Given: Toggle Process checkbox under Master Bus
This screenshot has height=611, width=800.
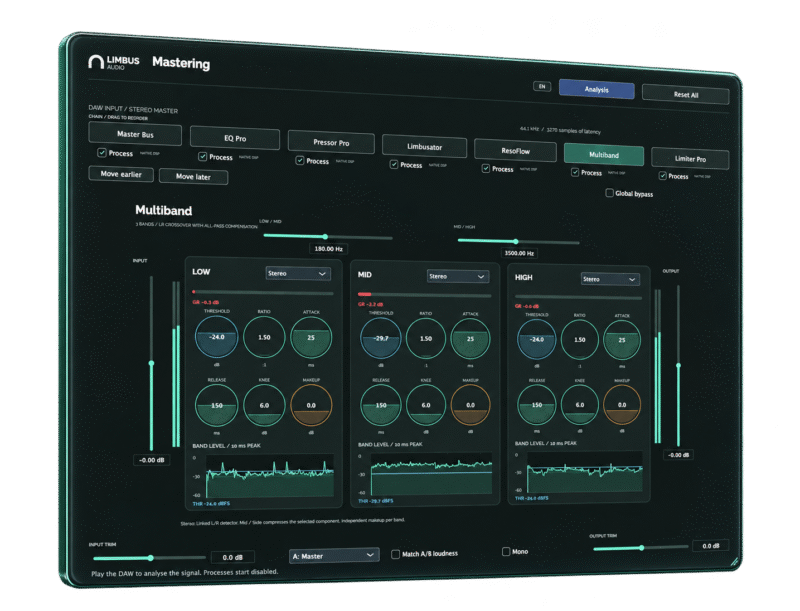Looking at the screenshot, I should [x=102, y=152].
